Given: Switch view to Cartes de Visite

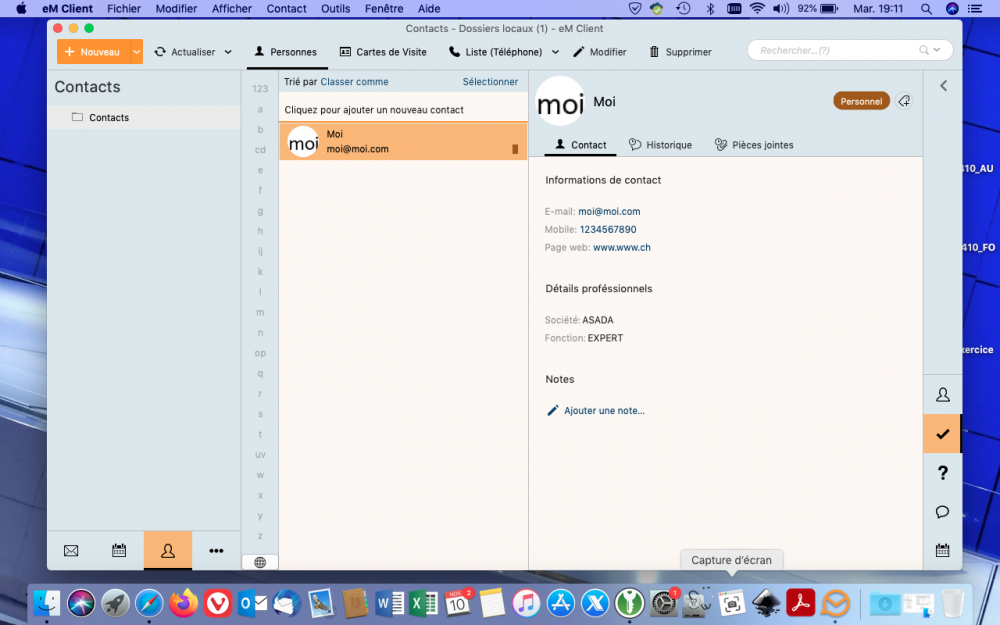Looking at the screenshot, I should click(382, 52).
